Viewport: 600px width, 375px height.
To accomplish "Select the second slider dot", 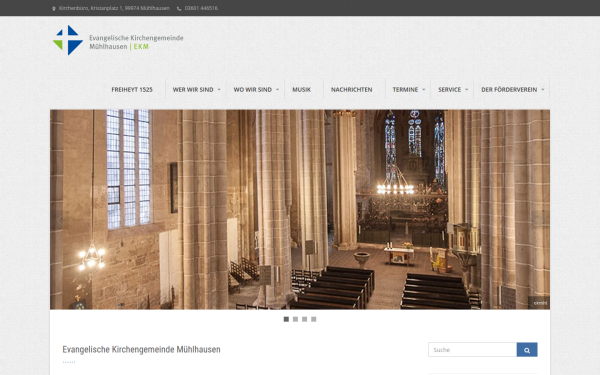I will (295, 319).
